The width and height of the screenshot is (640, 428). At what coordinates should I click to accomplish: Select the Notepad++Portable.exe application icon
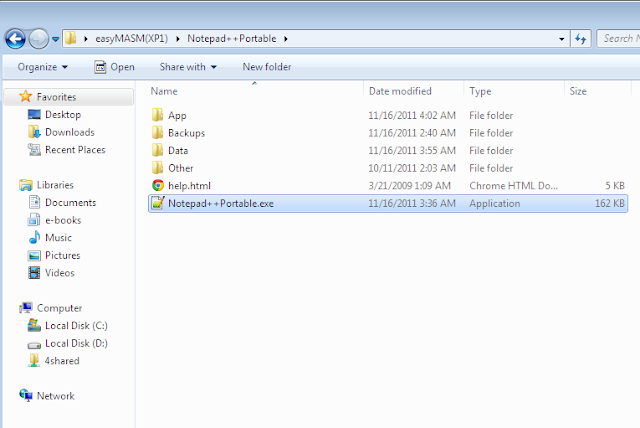tap(158, 203)
